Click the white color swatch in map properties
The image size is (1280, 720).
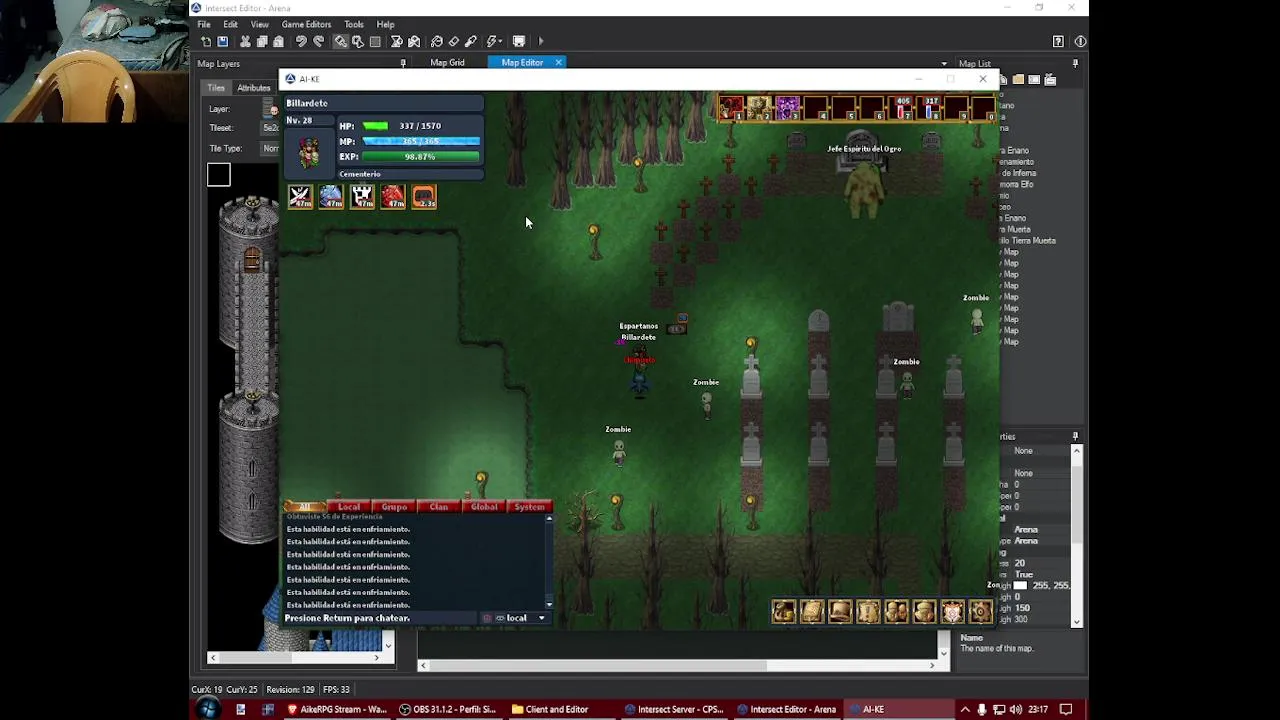coord(1020,585)
